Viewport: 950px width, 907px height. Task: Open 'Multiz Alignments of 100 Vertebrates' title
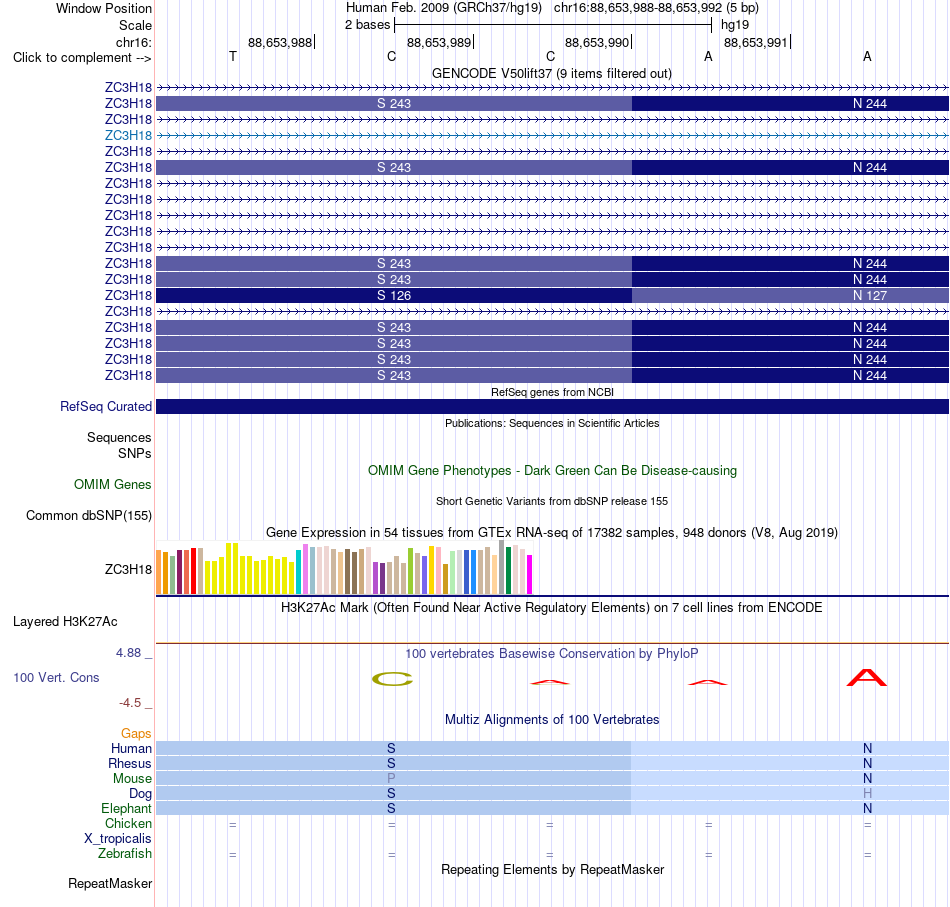pos(552,720)
